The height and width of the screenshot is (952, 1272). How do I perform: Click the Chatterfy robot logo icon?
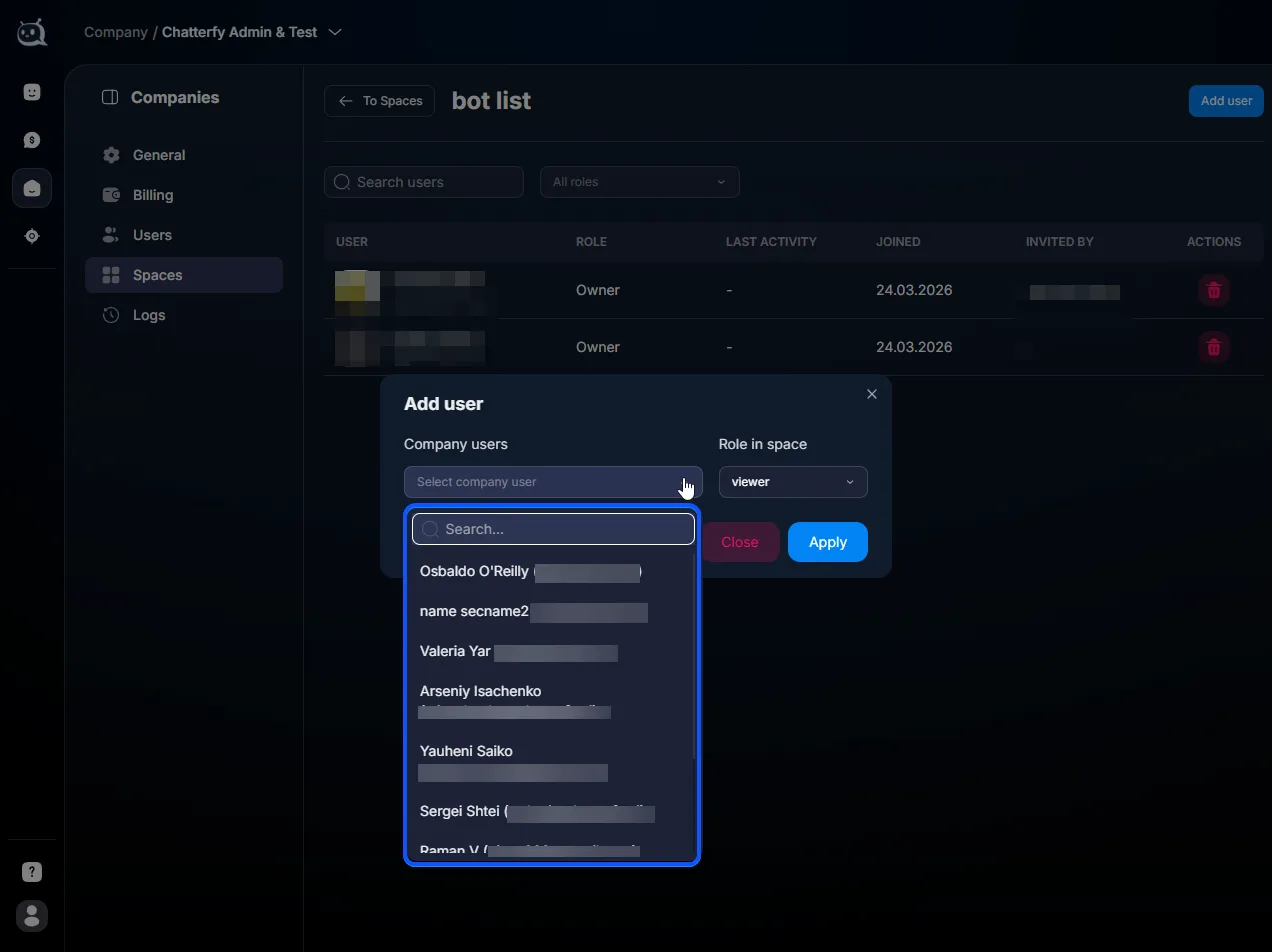pos(32,33)
